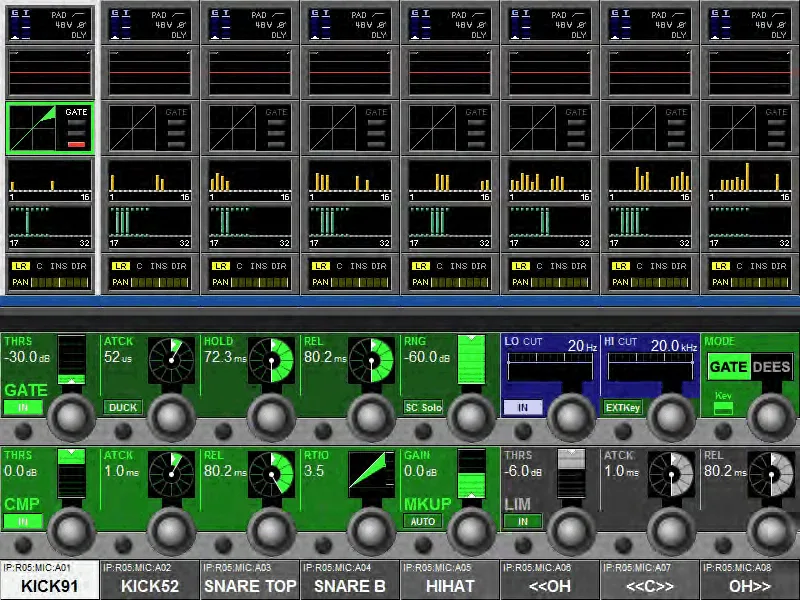The image size is (800, 600).
Task: Open KICK52 aux sends 1-16 meters
Action: 149,181
